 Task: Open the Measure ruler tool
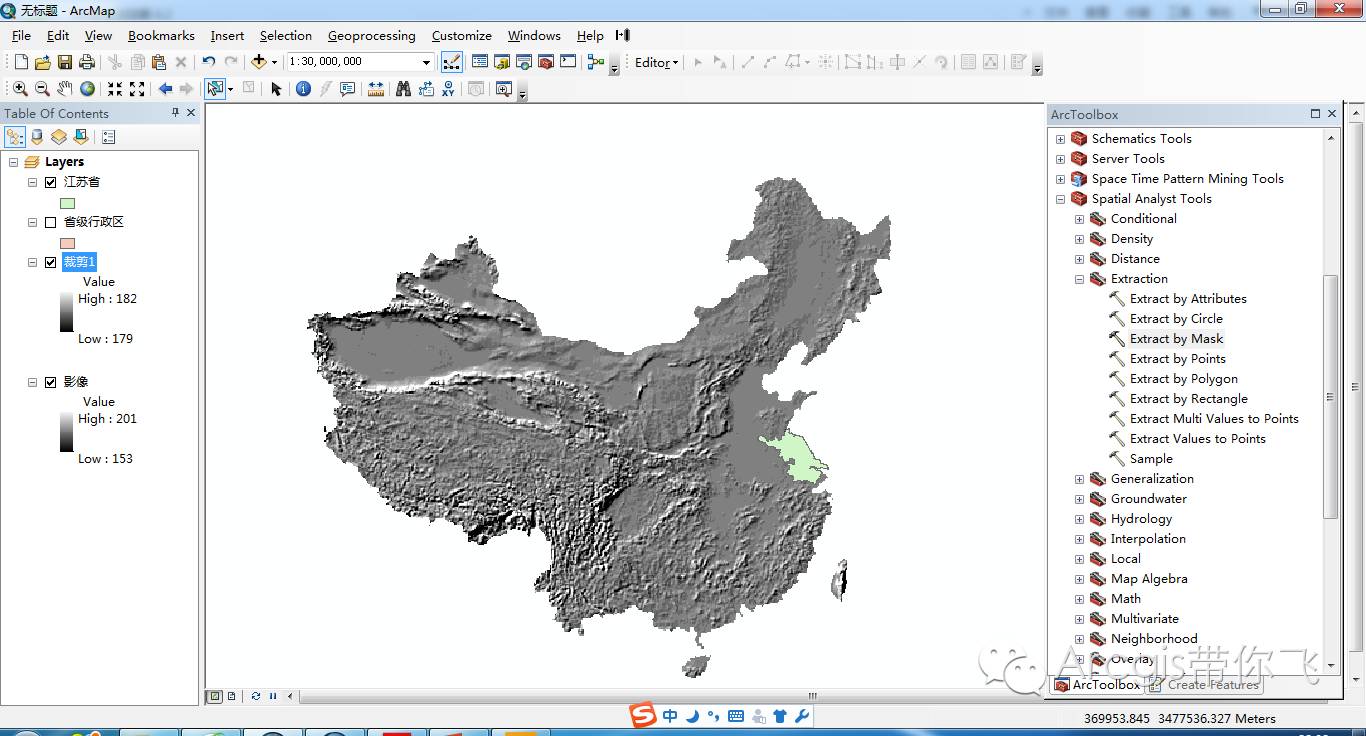[376, 89]
